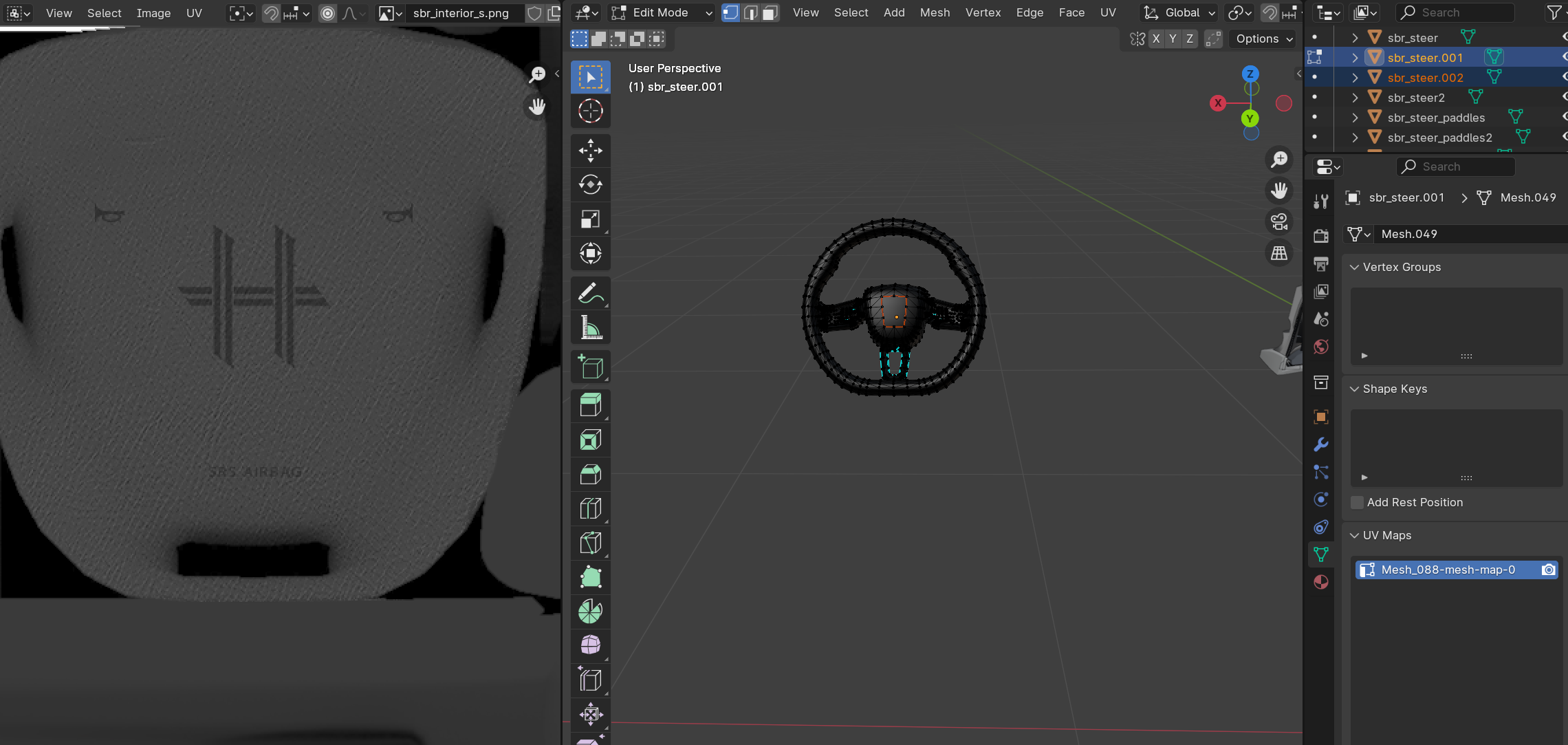Expand the sbr_steer_paddles tree item

click(1355, 118)
